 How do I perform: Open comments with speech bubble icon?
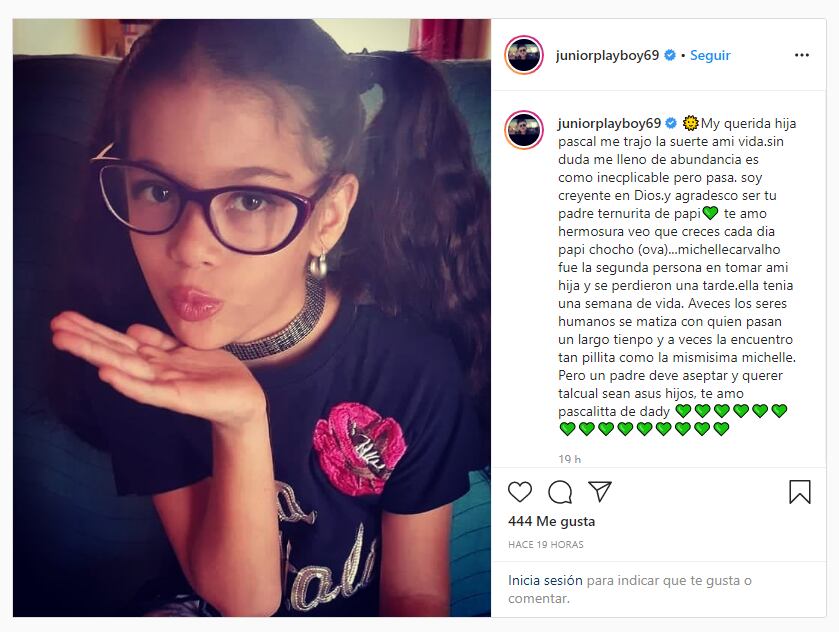click(x=560, y=492)
